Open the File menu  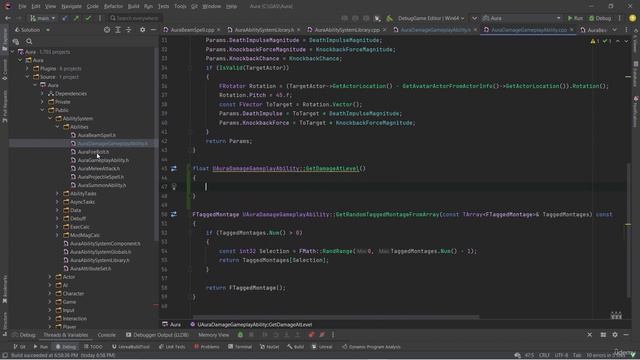pyautogui.click(x=22, y=6)
